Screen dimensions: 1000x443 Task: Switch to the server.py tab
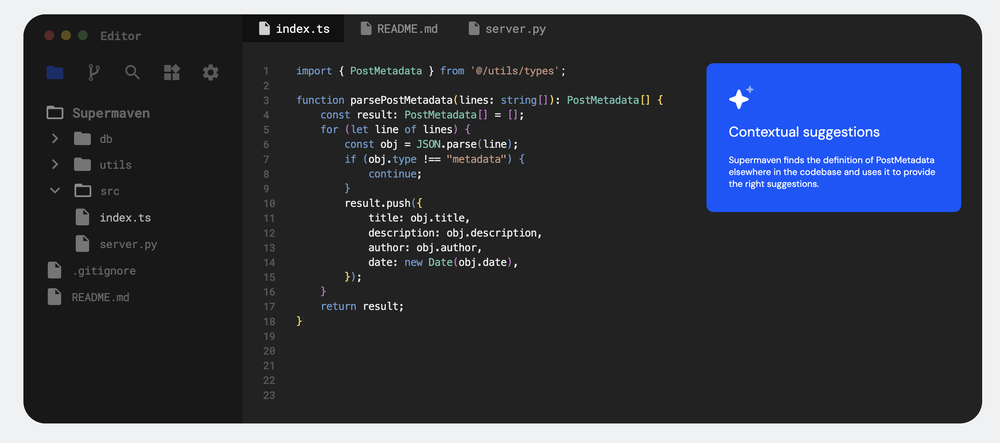(506, 29)
